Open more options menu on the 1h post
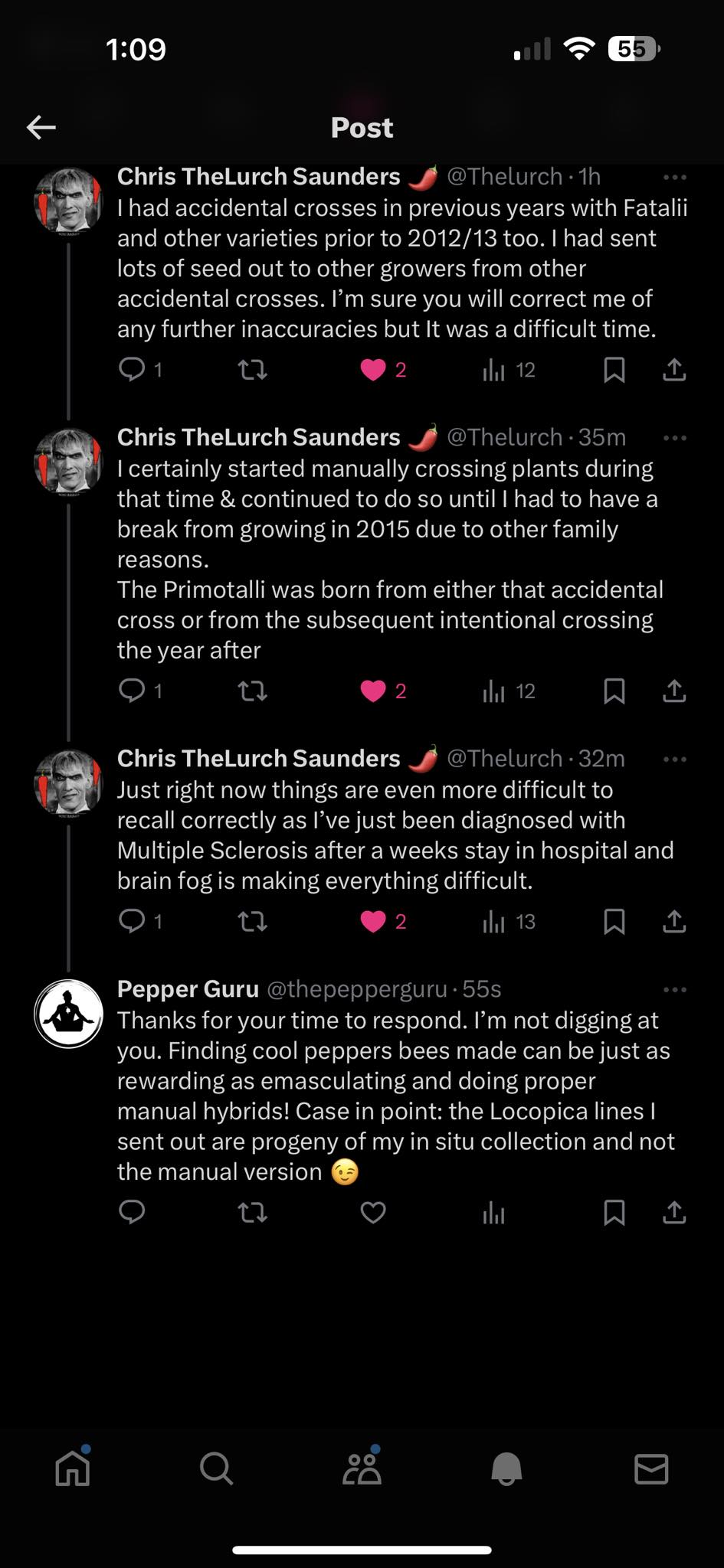The width and height of the screenshot is (724, 1568). click(674, 177)
